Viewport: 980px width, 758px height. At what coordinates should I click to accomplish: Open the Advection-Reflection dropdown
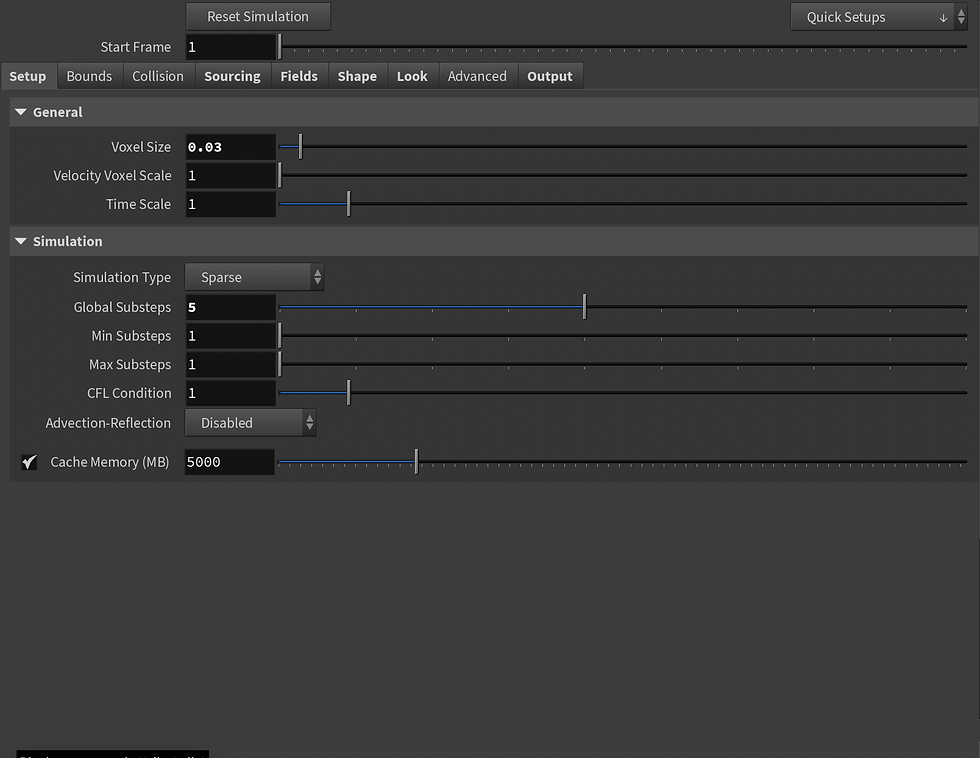coord(251,423)
